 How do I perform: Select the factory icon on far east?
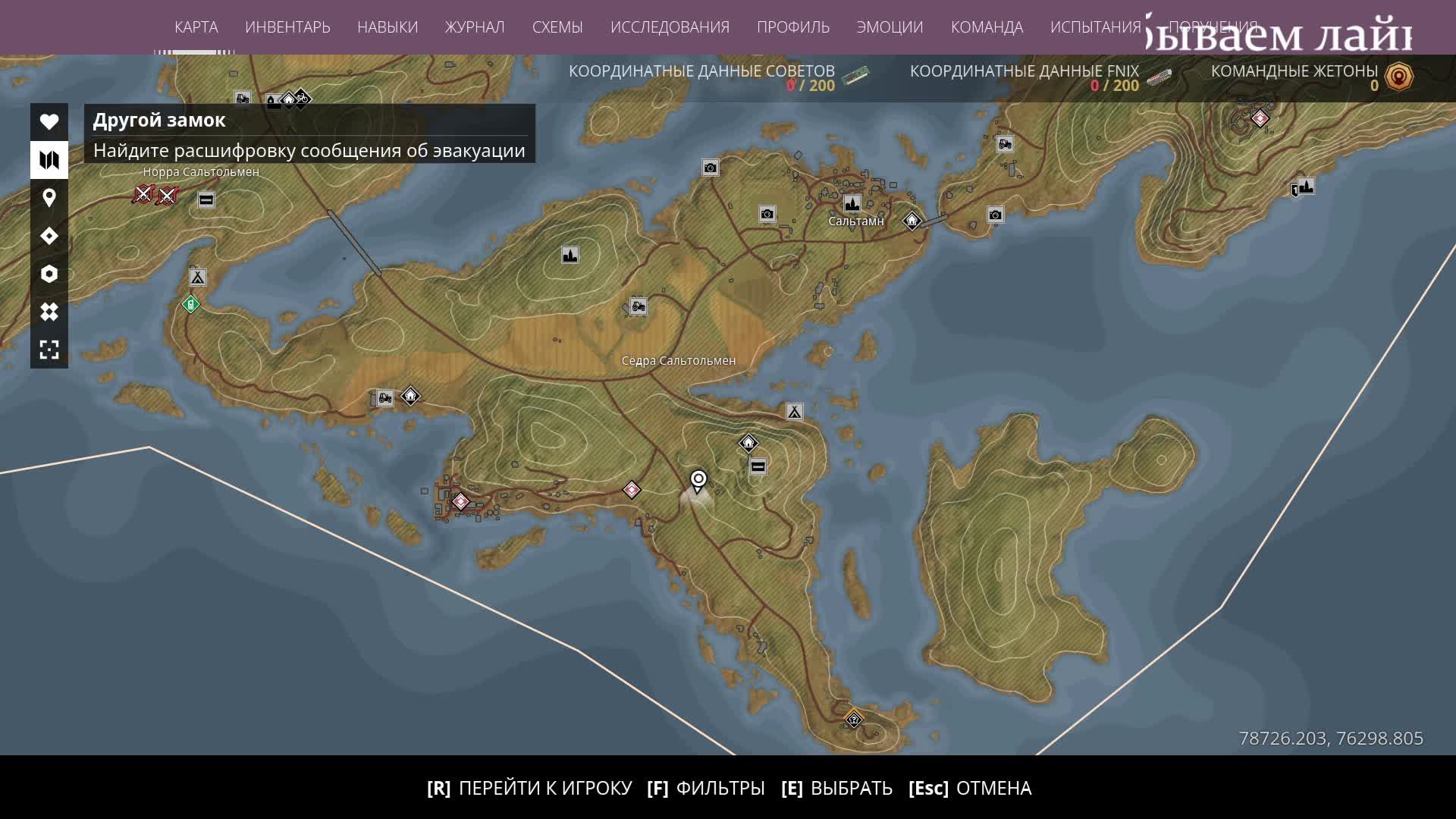pyautogui.click(x=1304, y=187)
